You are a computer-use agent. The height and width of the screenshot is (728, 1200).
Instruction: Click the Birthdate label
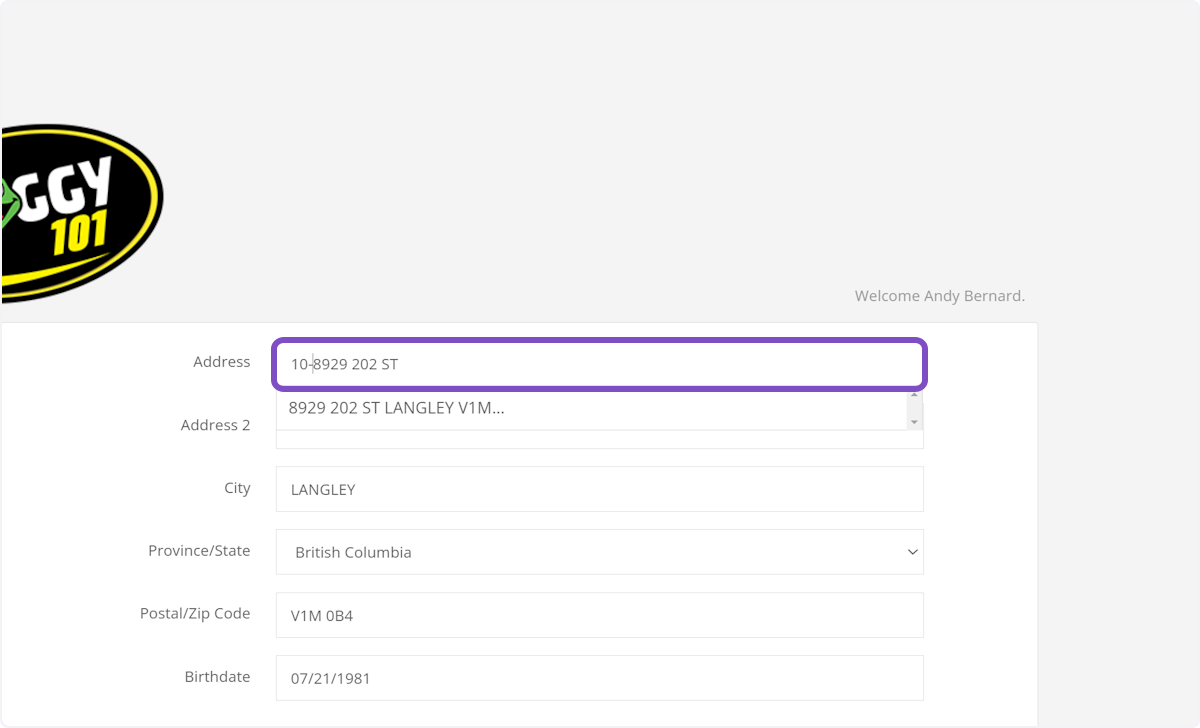(x=217, y=677)
